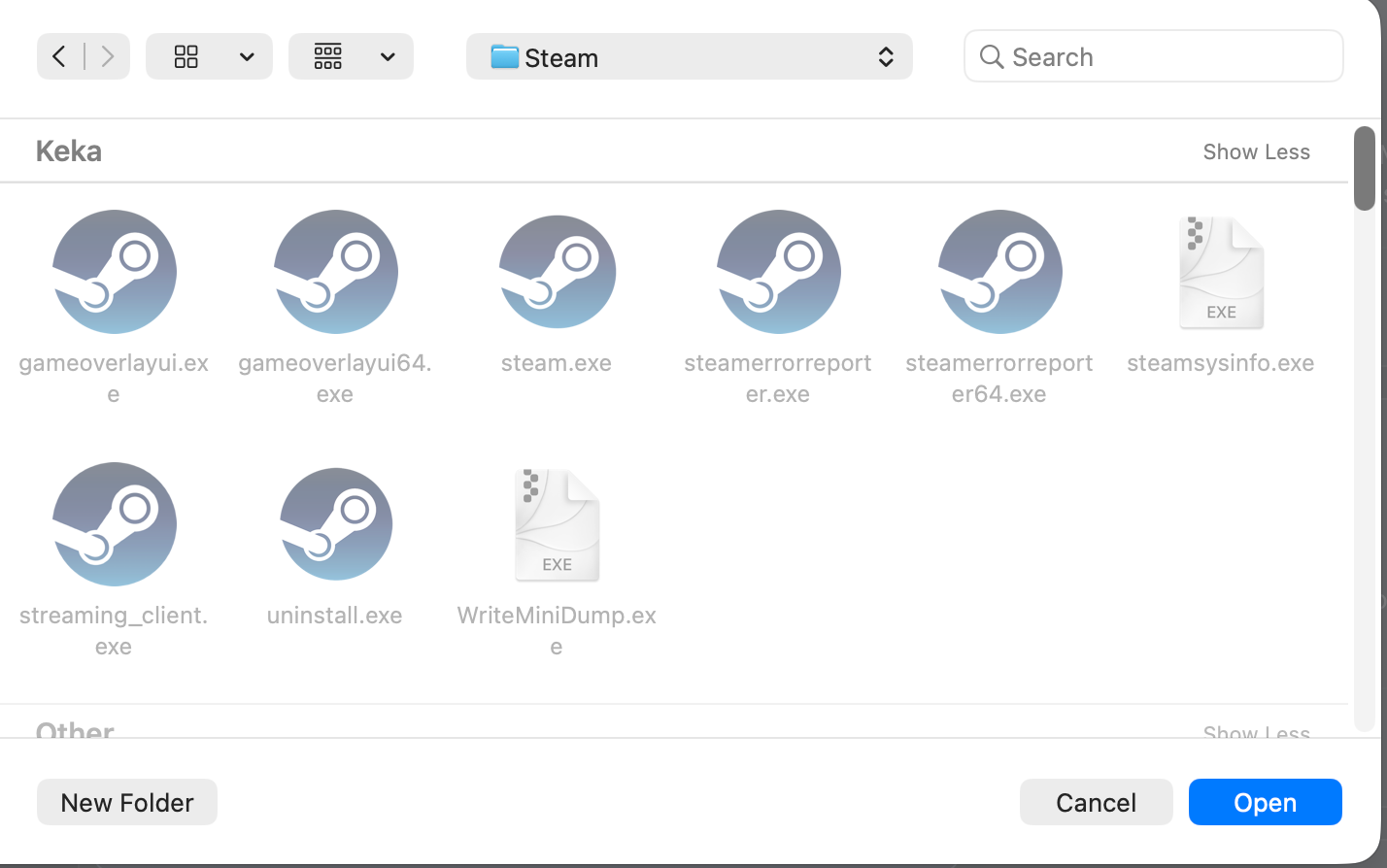Image resolution: width=1387 pixels, height=868 pixels.
Task: Click the New Folder button
Action: pyautogui.click(x=127, y=802)
